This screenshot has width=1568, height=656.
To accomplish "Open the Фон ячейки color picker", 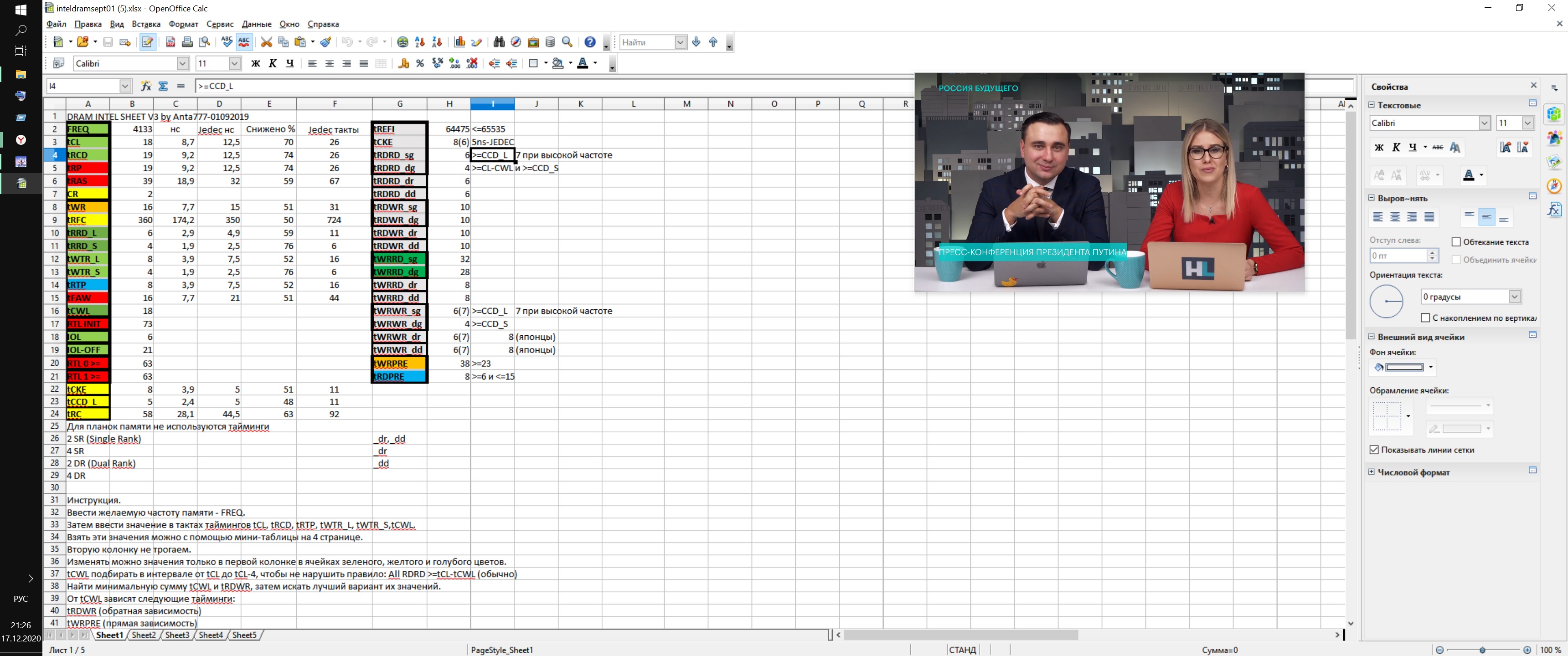I will [1430, 367].
